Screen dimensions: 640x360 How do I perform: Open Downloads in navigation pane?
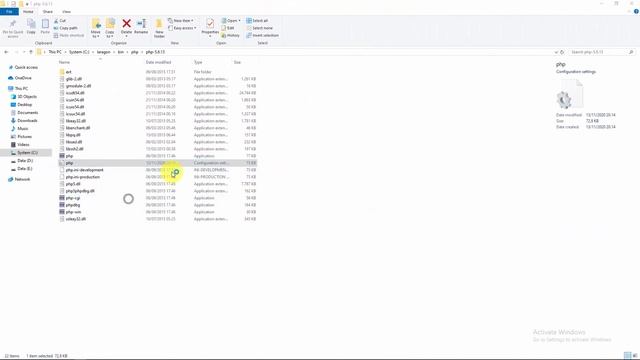tap(27, 121)
